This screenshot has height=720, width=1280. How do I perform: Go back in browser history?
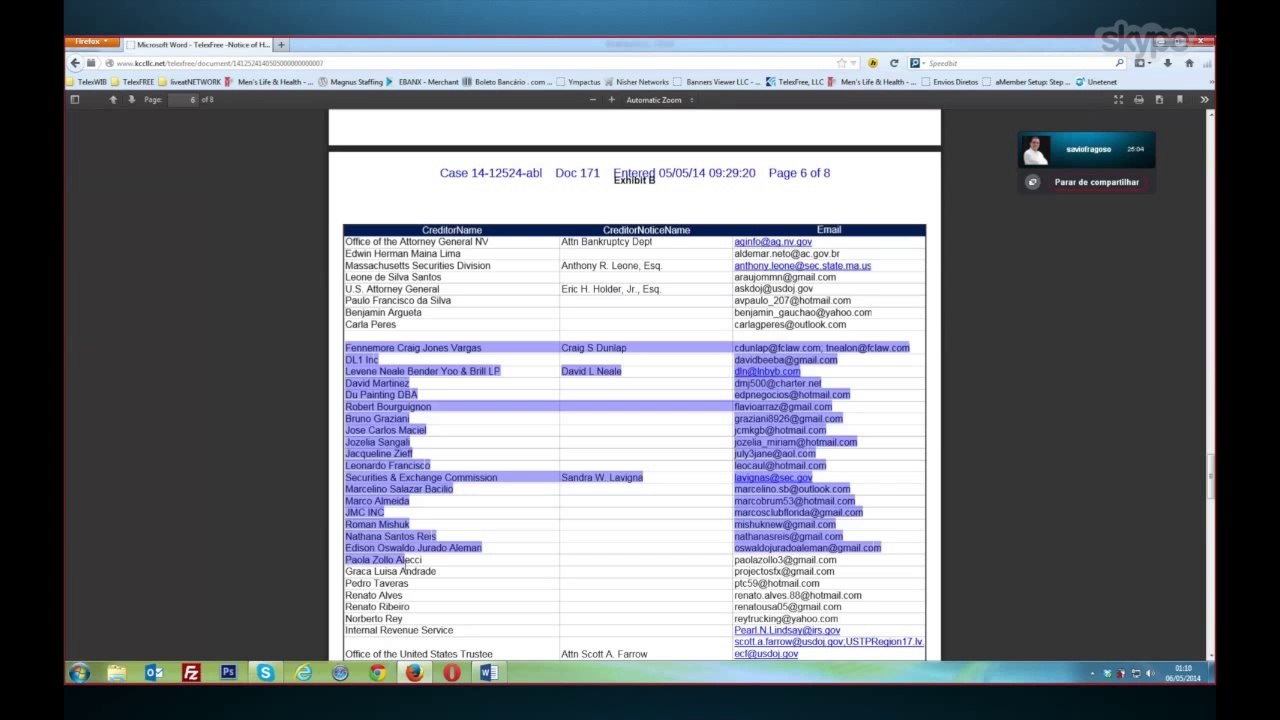75,63
